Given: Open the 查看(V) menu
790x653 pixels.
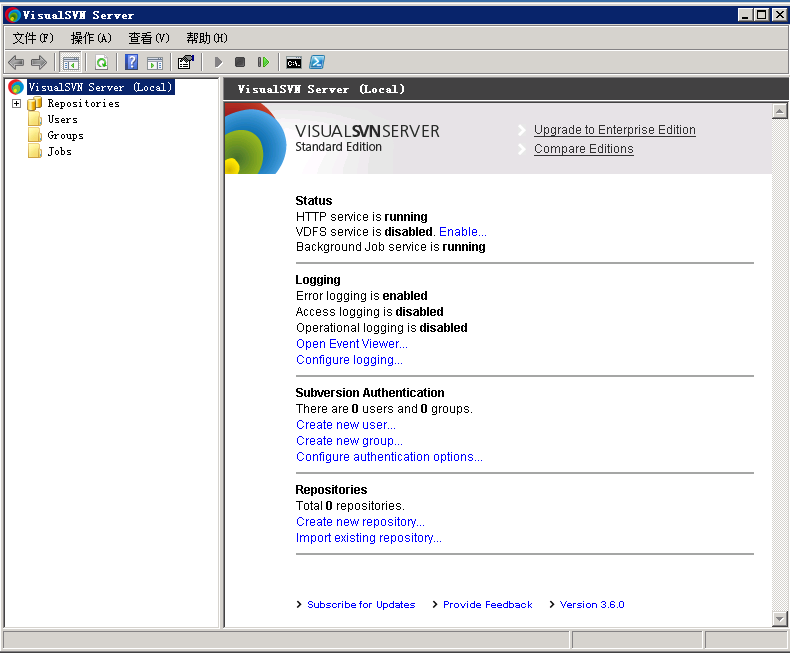Looking at the screenshot, I should click(x=149, y=38).
